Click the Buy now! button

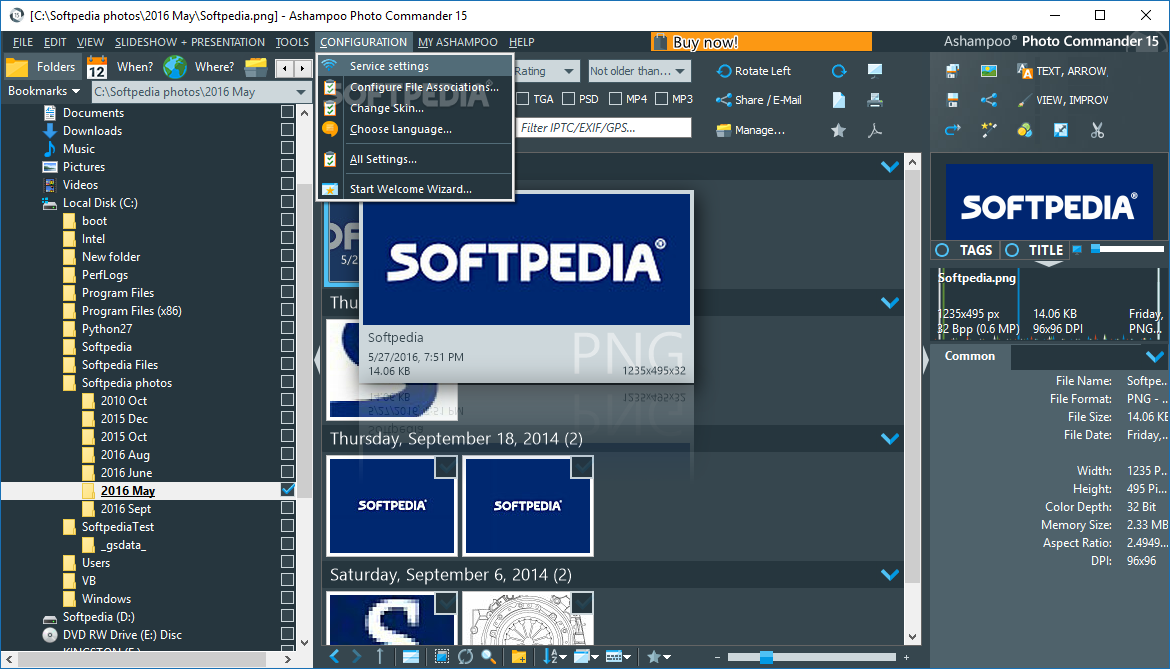(761, 42)
